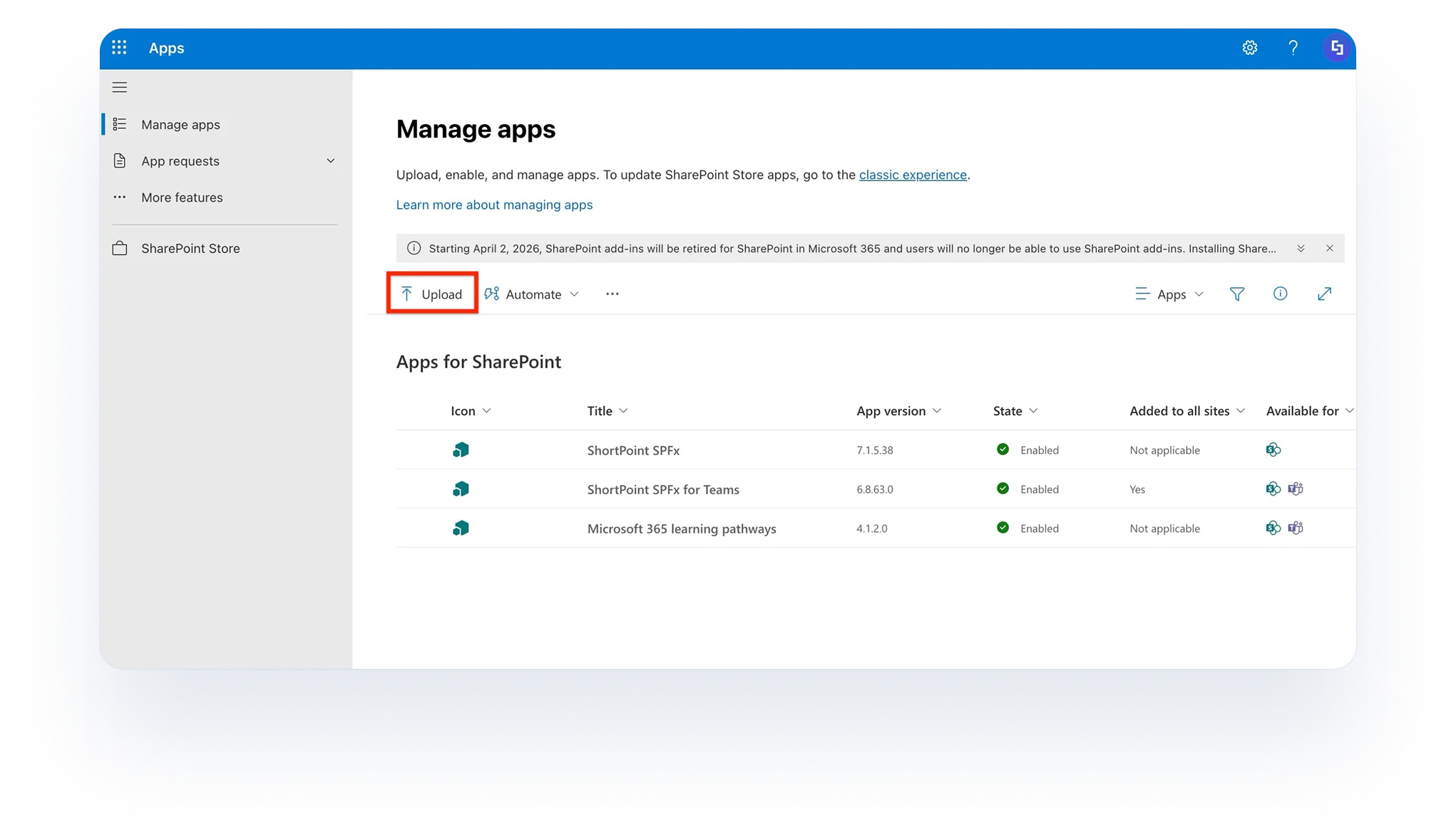
Task: Click the Yes cell for ShortPoint SPFx for Teams
Action: (x=1137, y=489)
